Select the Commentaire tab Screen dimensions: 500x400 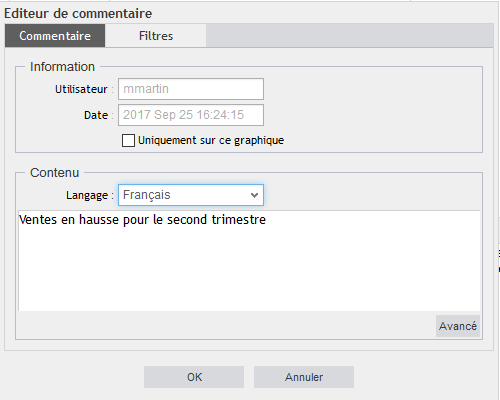click(55, 36)
